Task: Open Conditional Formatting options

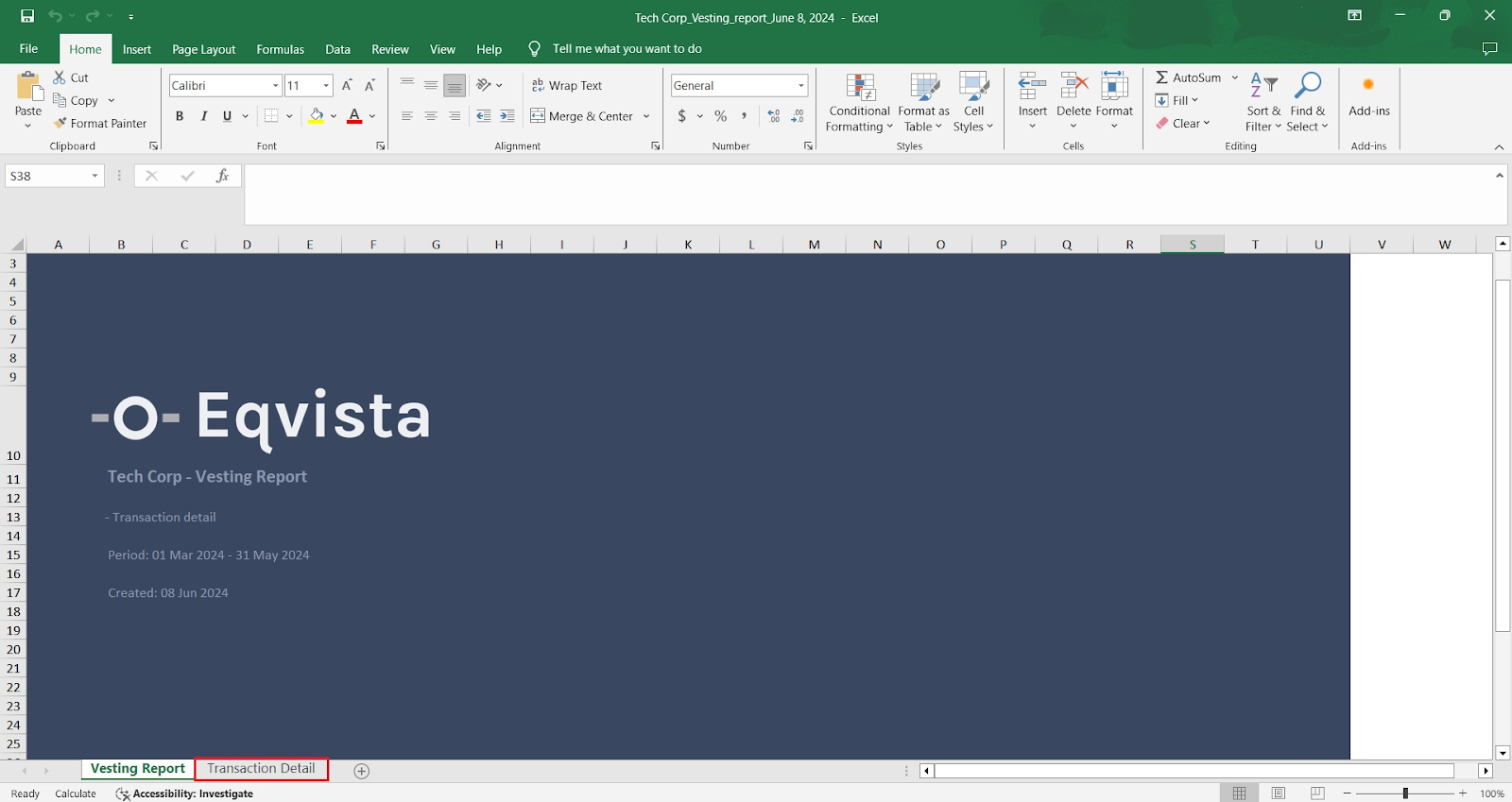Action: pos(859,102)
